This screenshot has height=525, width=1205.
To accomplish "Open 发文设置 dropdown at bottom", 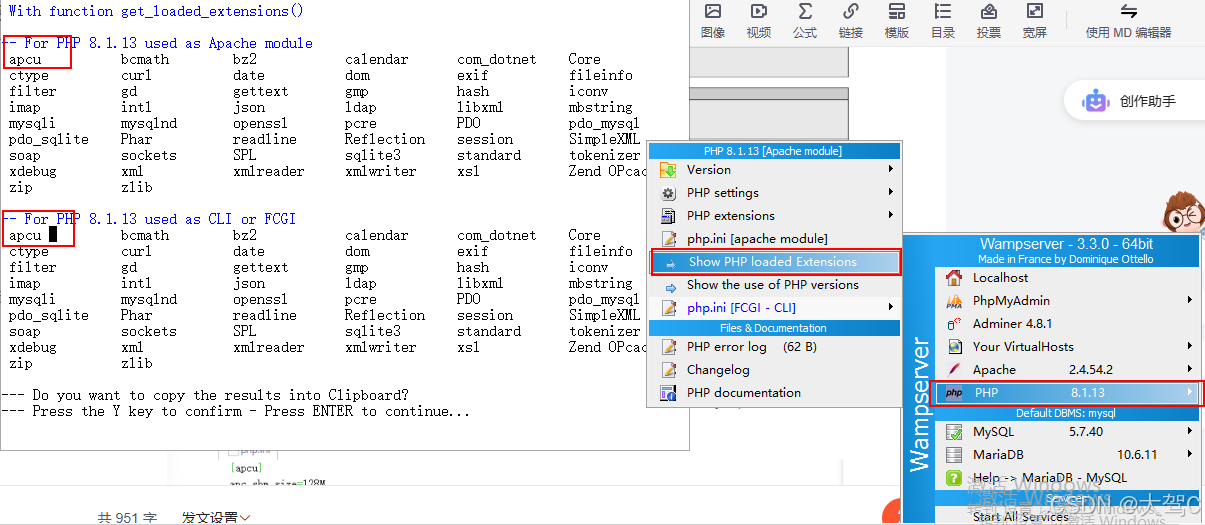I will point(216,517).
